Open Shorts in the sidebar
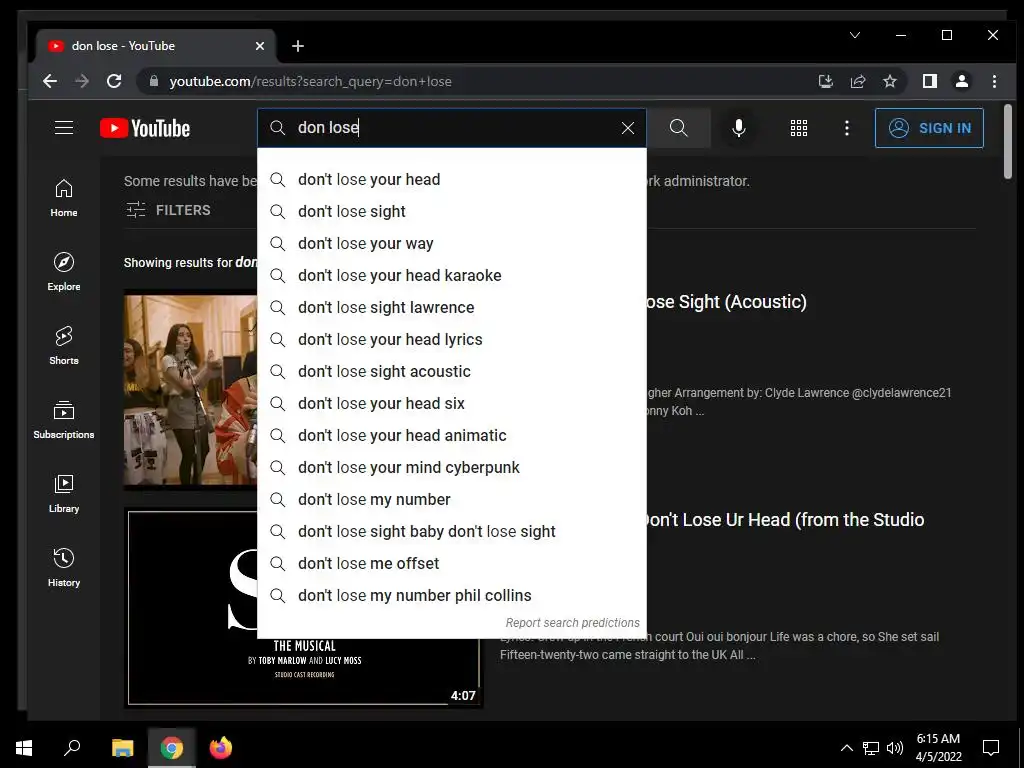This screenshot has width=1024, height=768. pyautogui.click(x=64, y=345)
